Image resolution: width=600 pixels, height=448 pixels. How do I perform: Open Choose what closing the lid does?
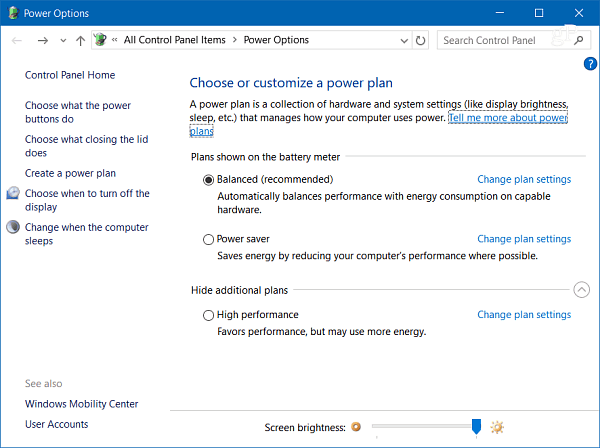[86, 146]
